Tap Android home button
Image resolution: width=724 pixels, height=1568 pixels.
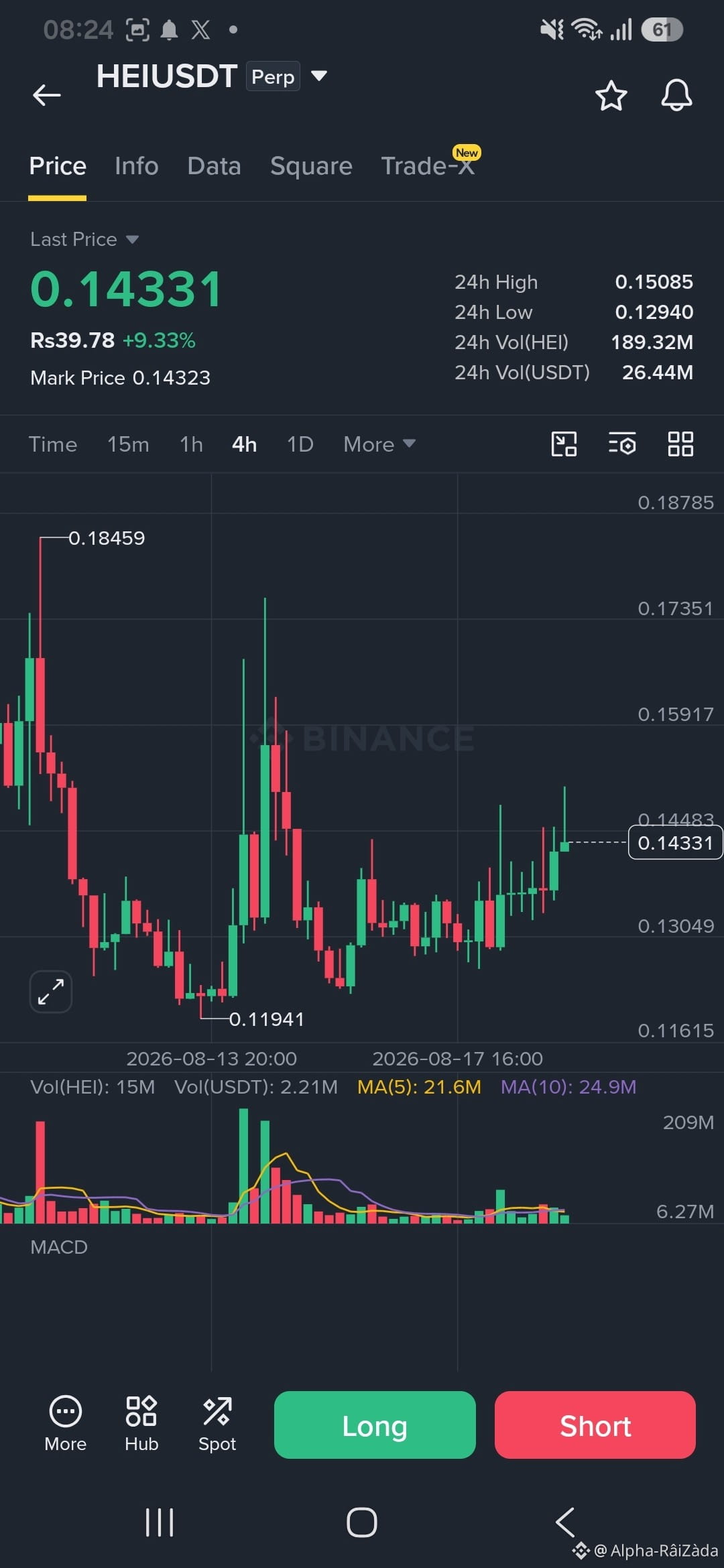pyautogui.click(x=362, y=1522)
